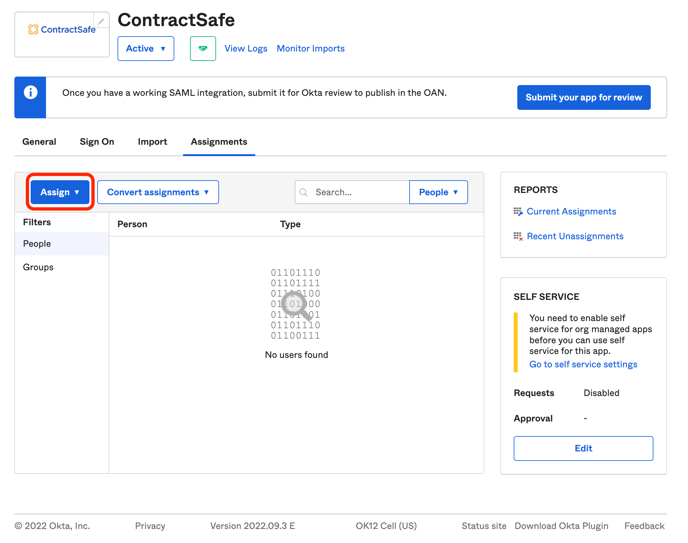Select the Groups filter

tap(39, 267)
